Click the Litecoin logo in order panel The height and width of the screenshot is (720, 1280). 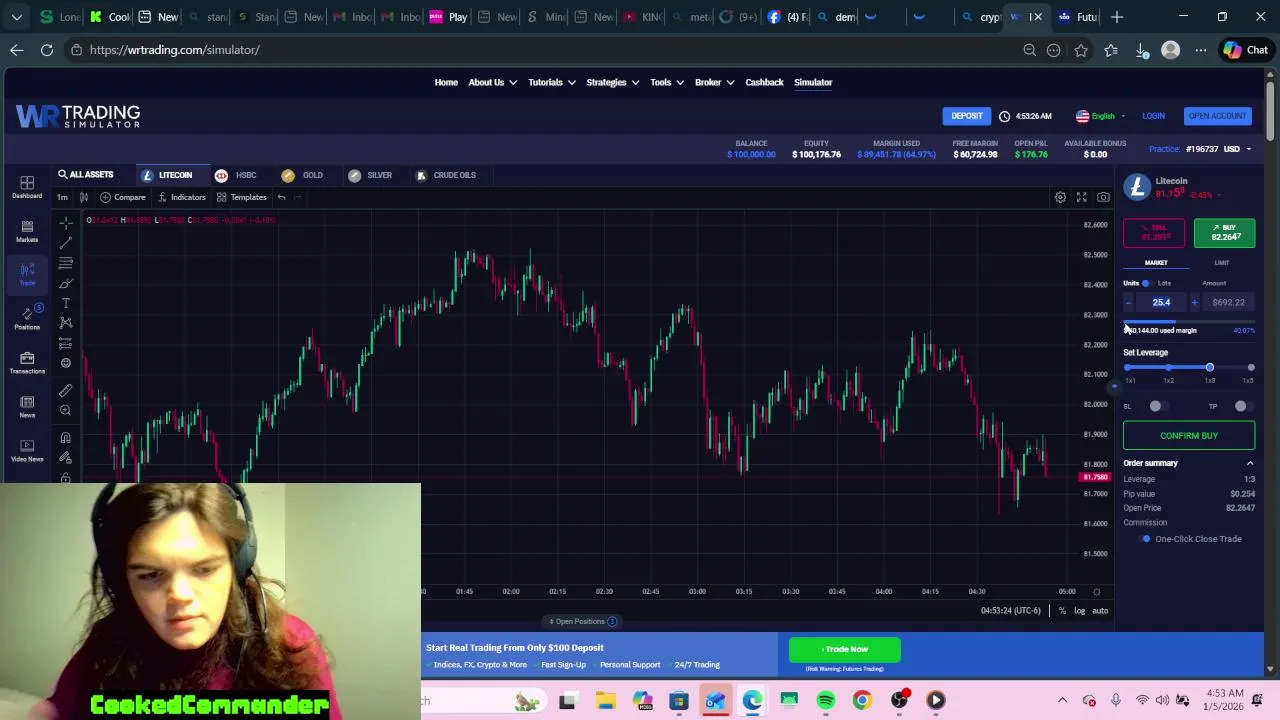tap(1136, 187)
